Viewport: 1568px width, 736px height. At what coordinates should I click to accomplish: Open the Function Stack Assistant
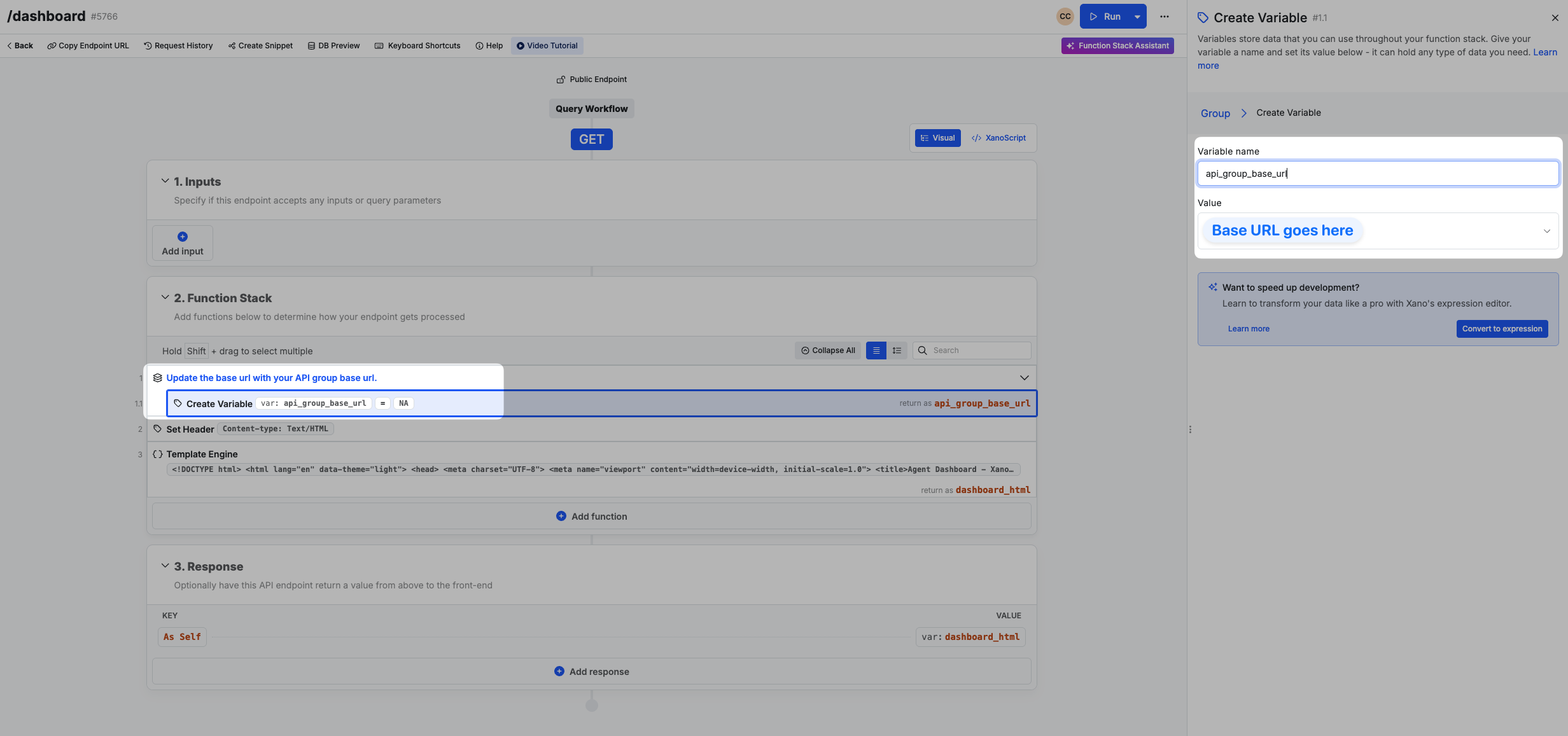point(1117,46)
